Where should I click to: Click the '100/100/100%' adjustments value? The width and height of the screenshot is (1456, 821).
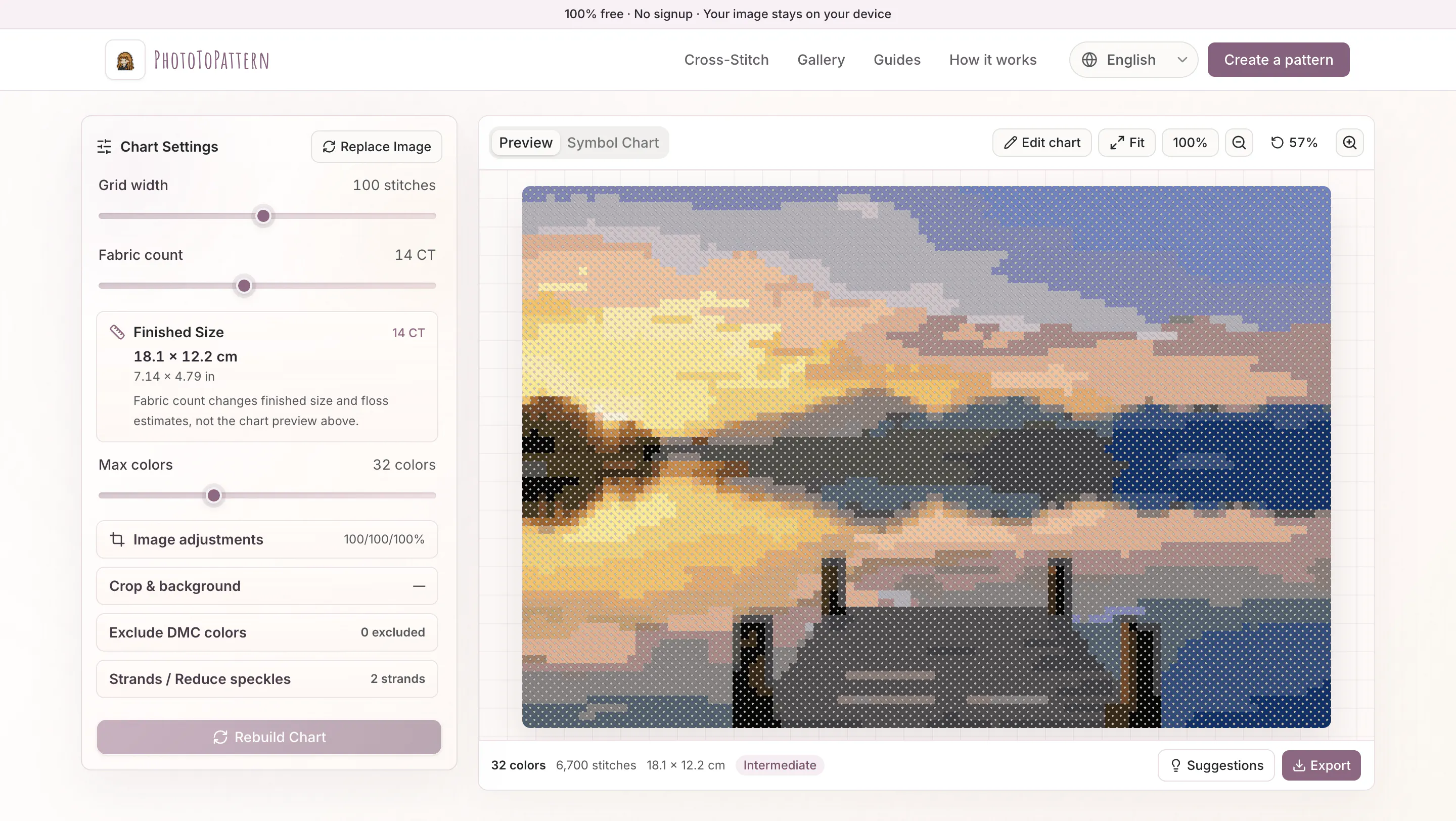(x=384, y=539)
